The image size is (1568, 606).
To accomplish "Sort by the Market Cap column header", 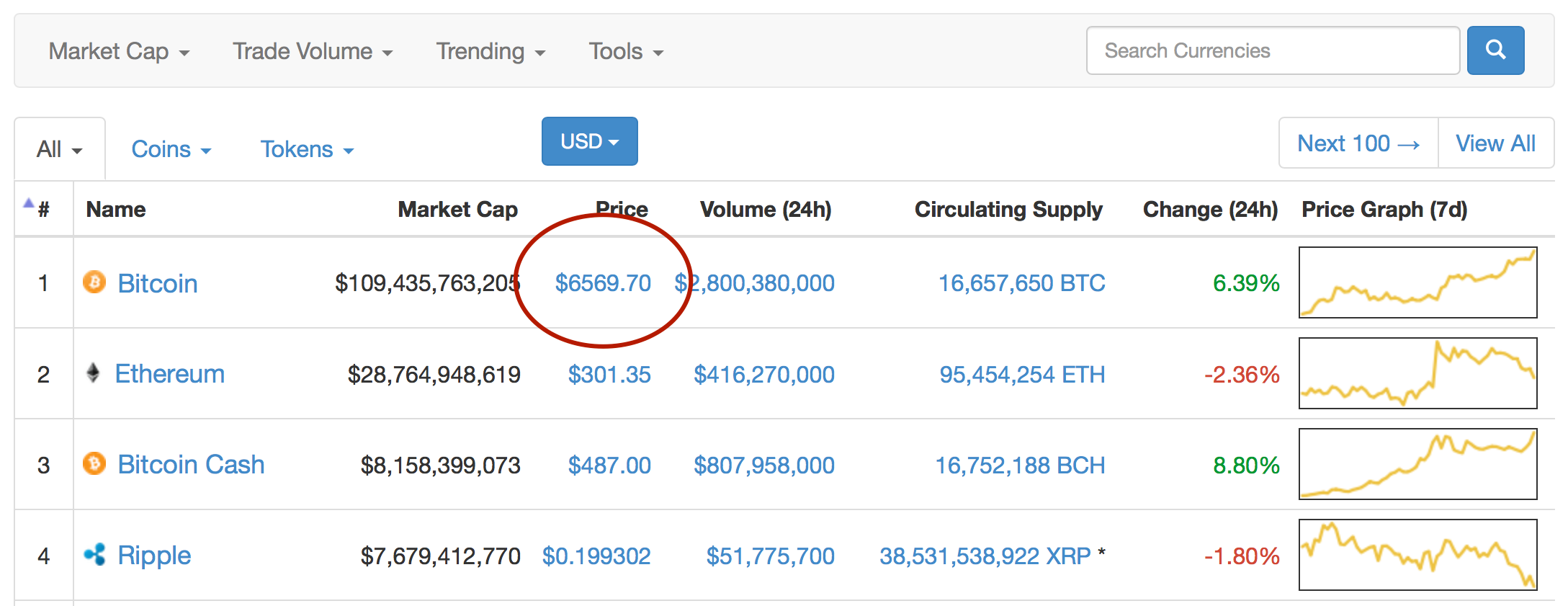I will [458, 210].
